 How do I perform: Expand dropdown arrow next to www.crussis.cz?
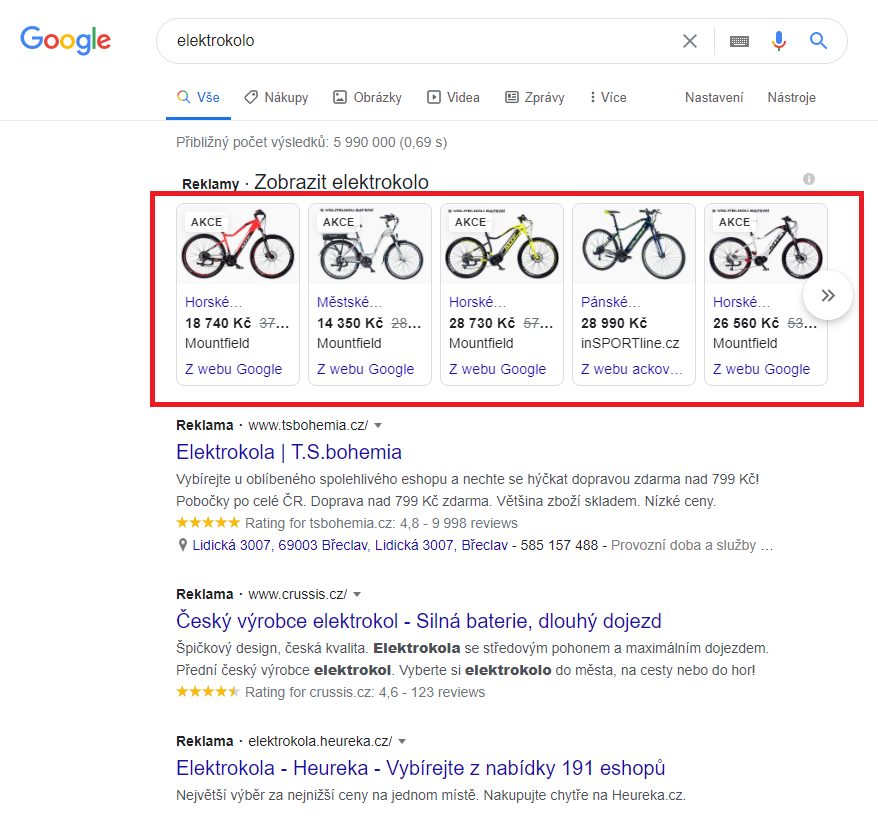coord(357,594)
